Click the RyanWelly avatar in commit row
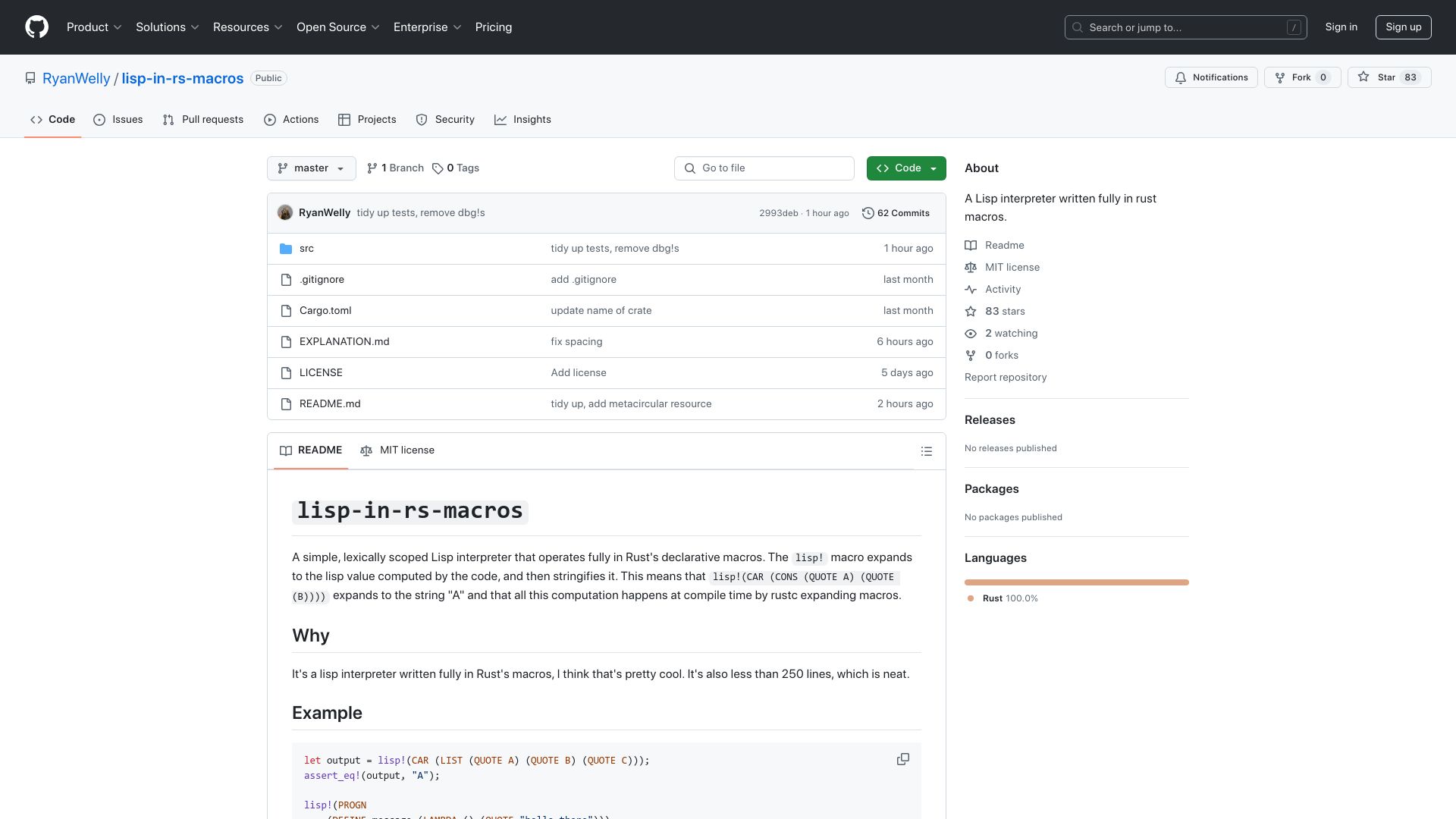The image size is (1456, 819). (285, 212)
